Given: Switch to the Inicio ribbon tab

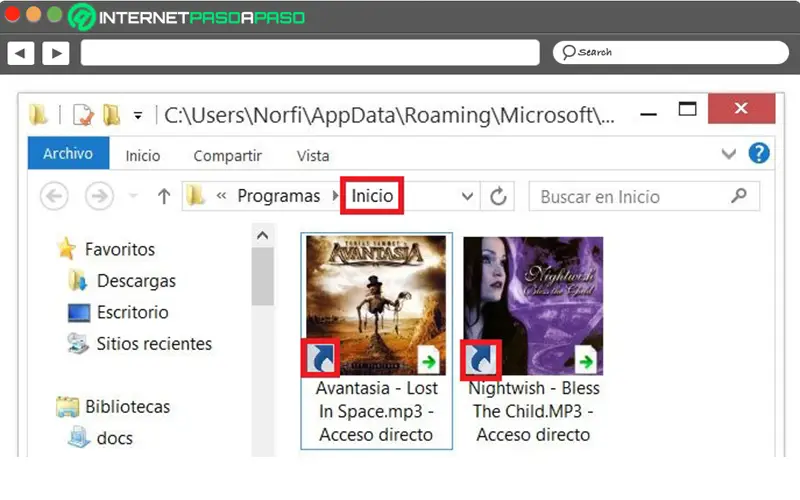Looking at the screenshot, I should 143,156.
